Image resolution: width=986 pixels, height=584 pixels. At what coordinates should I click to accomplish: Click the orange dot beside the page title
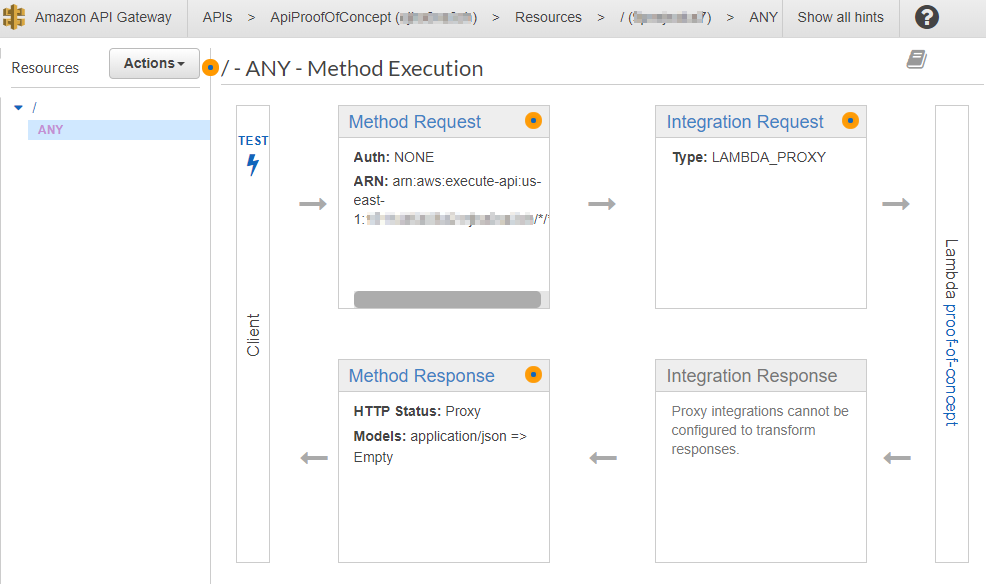[x=211, y=67]
